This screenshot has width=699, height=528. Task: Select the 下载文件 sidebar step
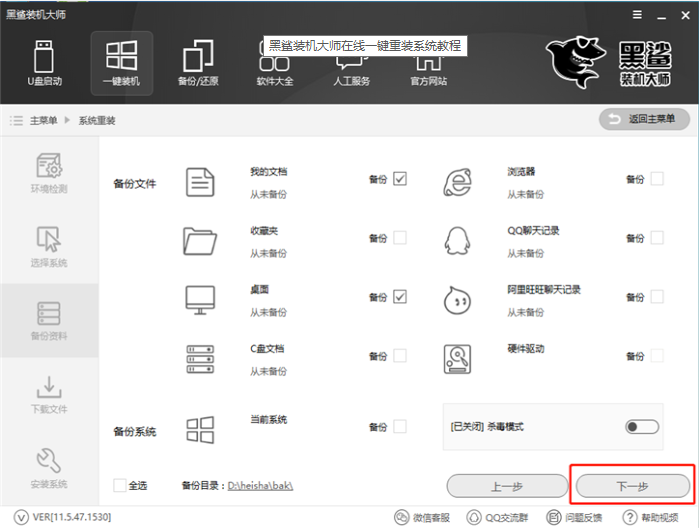tap(49, 394)
